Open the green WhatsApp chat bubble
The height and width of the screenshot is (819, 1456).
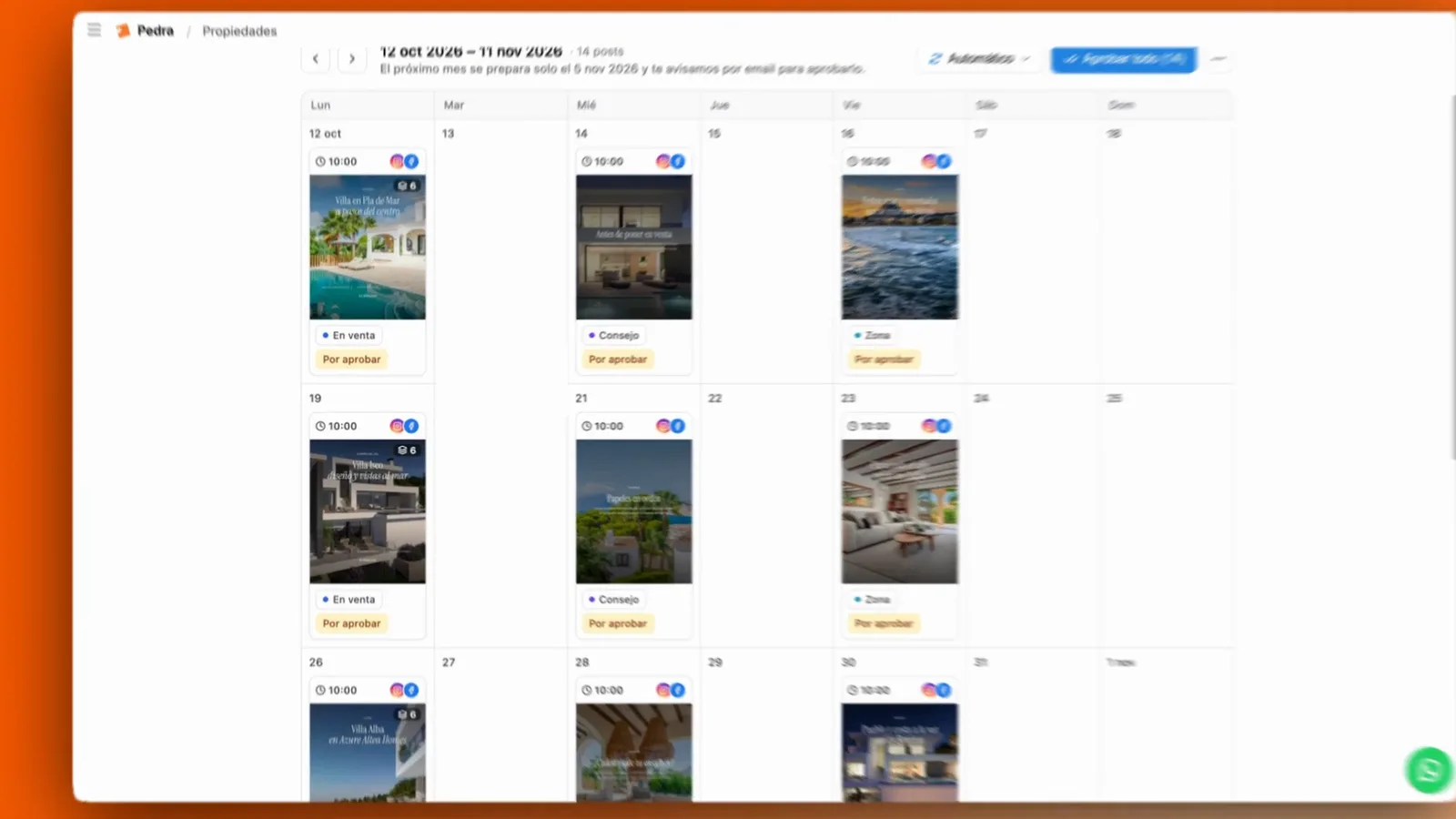1428,770
